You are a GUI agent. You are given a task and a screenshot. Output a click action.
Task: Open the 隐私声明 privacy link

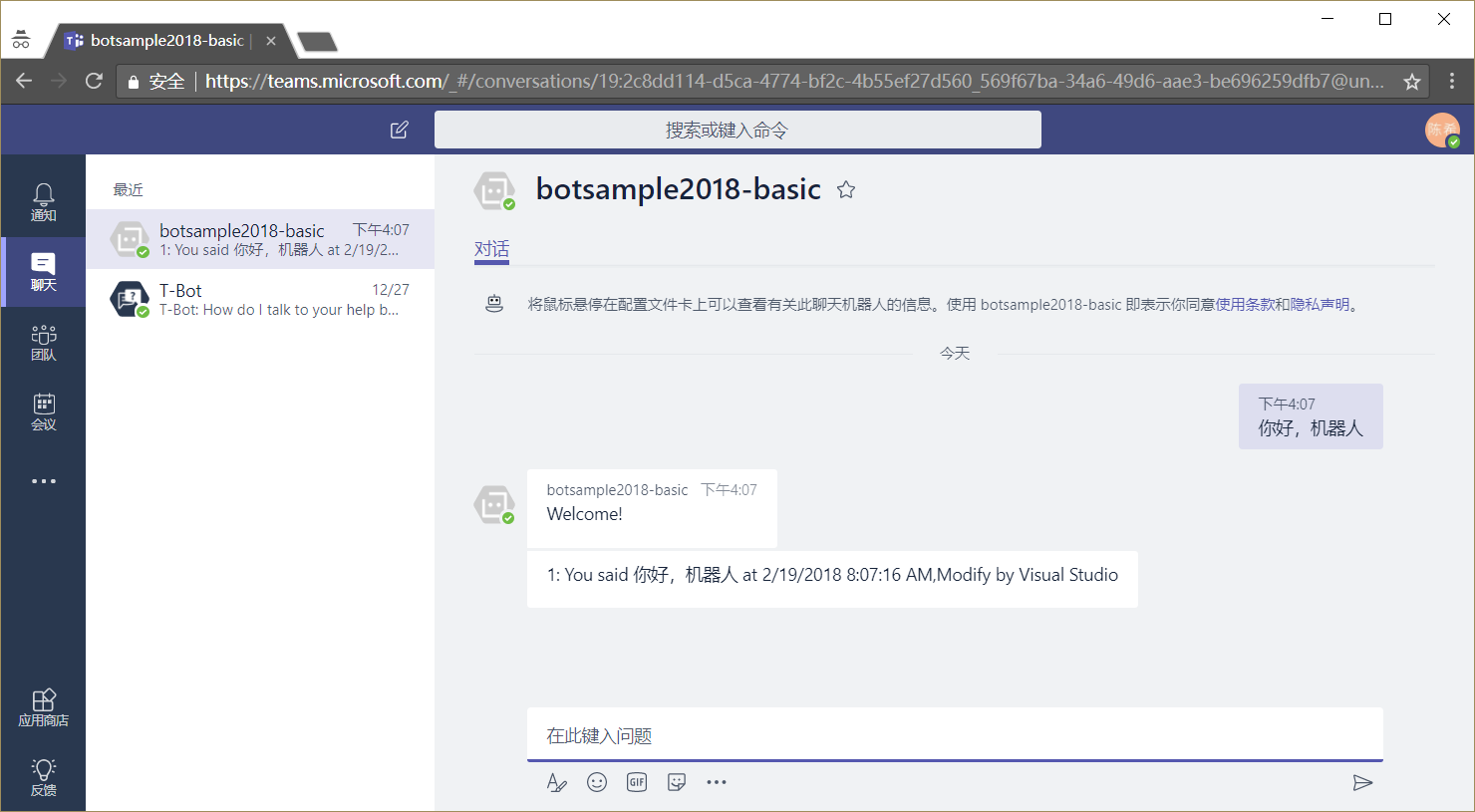(x=1319, y=304)
